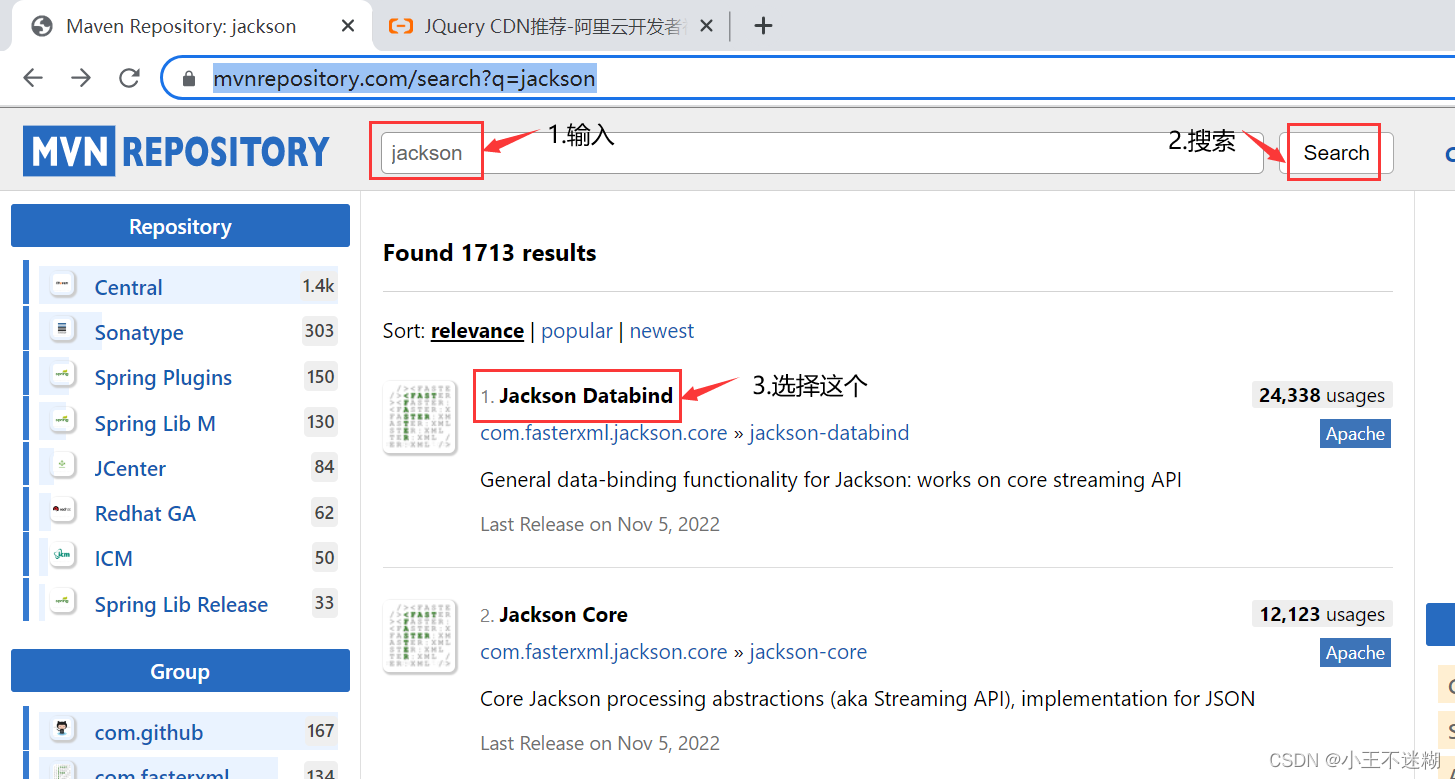Click the Sonatype repository icon
This screenshot has width=1455, height=779.
point(63,330)
